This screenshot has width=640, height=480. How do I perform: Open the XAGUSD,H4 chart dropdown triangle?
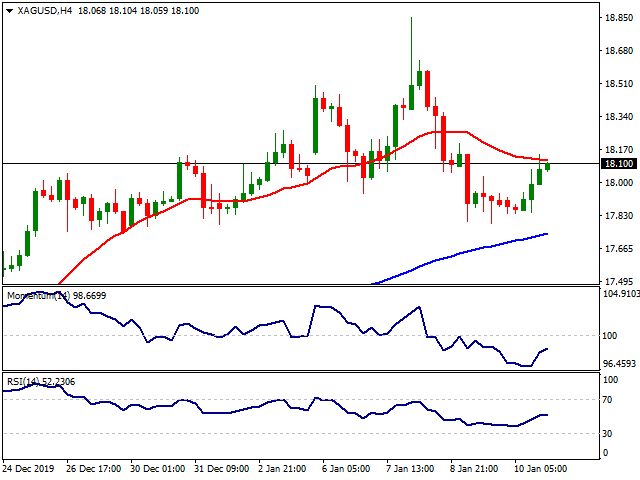coord(9,11)
